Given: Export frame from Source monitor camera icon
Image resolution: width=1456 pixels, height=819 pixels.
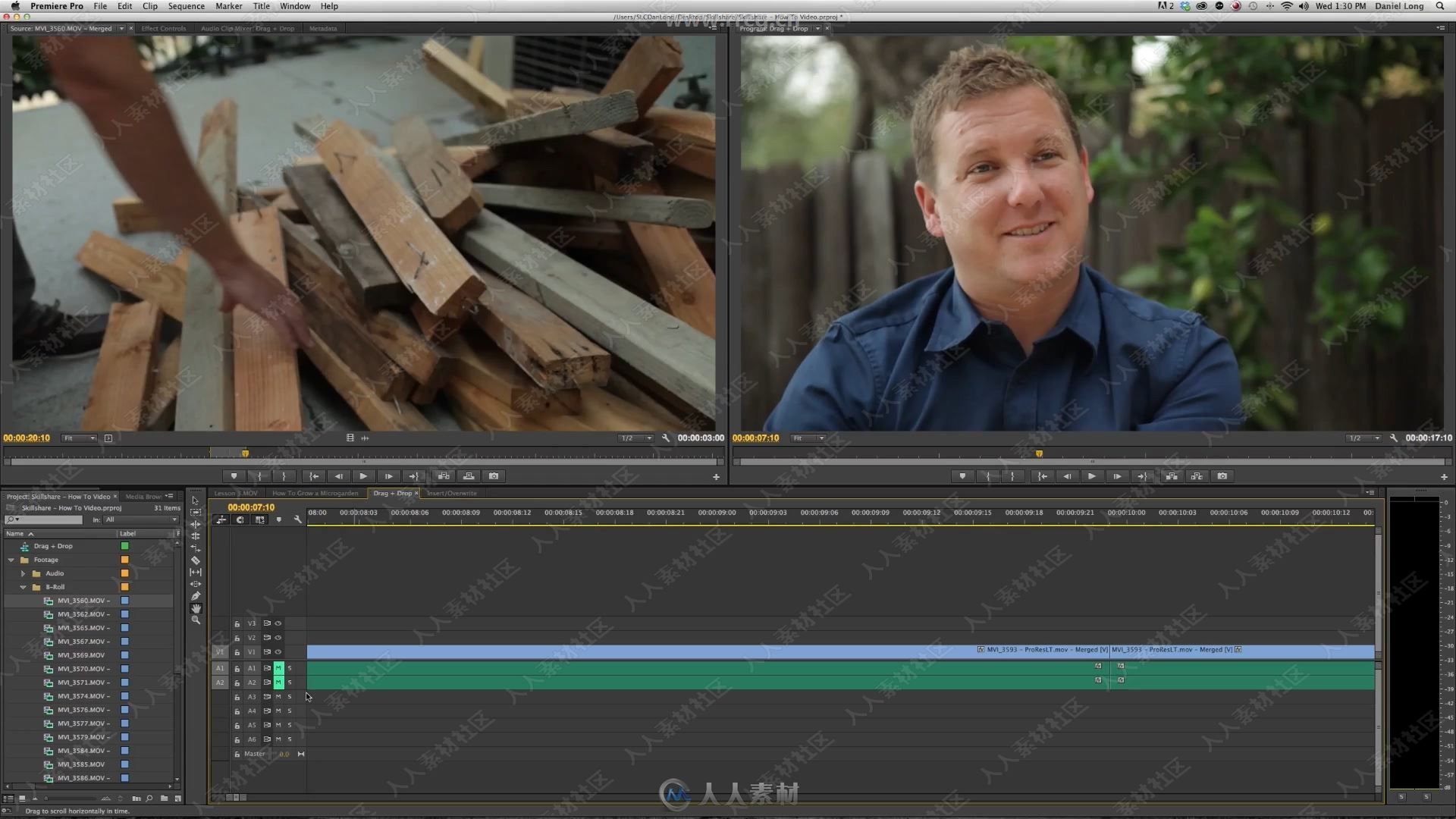Looking at the screenshot, I should coord(494,476).
